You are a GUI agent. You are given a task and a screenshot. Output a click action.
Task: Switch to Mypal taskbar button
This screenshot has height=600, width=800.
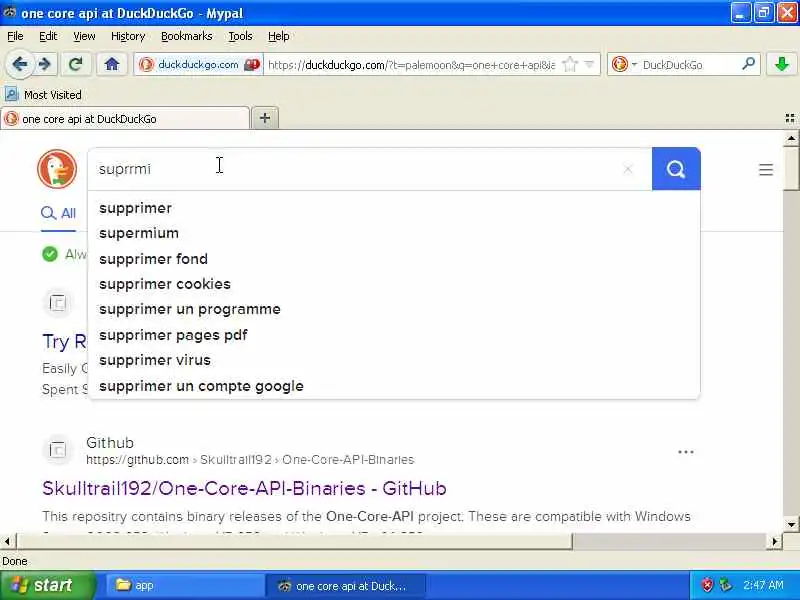346,585
